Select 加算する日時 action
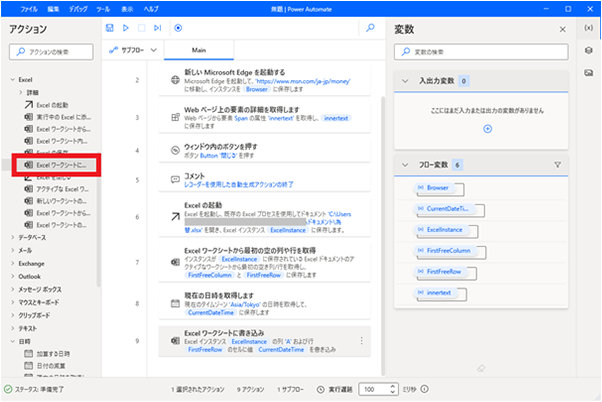Image resolution: width=602 pixels, height=402 pixels. 47,354
